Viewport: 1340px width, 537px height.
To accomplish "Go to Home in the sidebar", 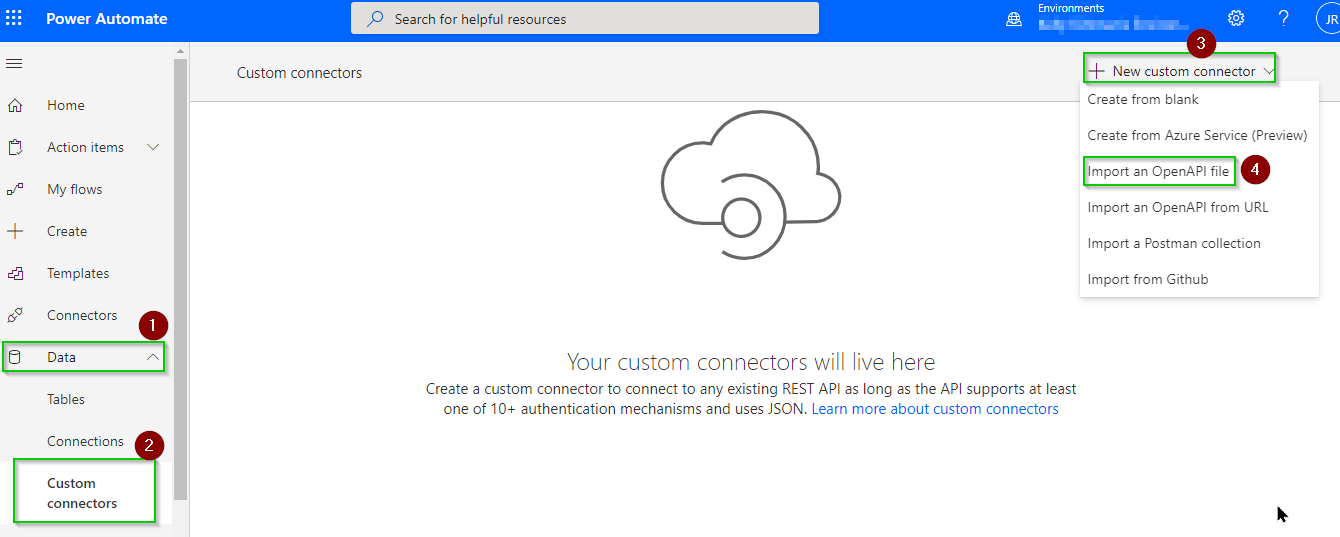I will [66, 105].
